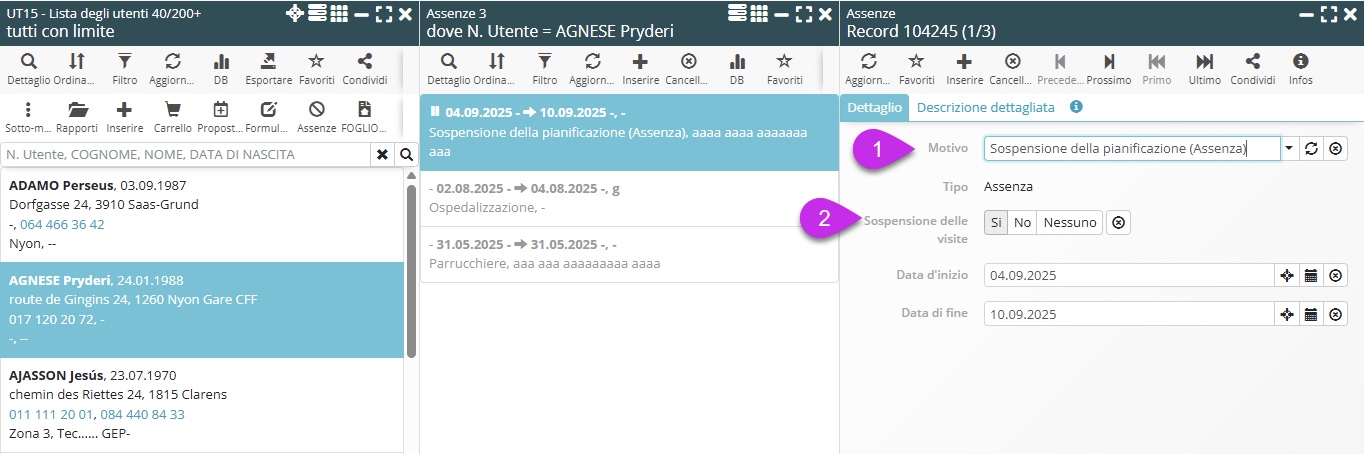Expand the Motivo dropdown arrow
Viewport: 1364px width, 454px height.
[1289, 149]
